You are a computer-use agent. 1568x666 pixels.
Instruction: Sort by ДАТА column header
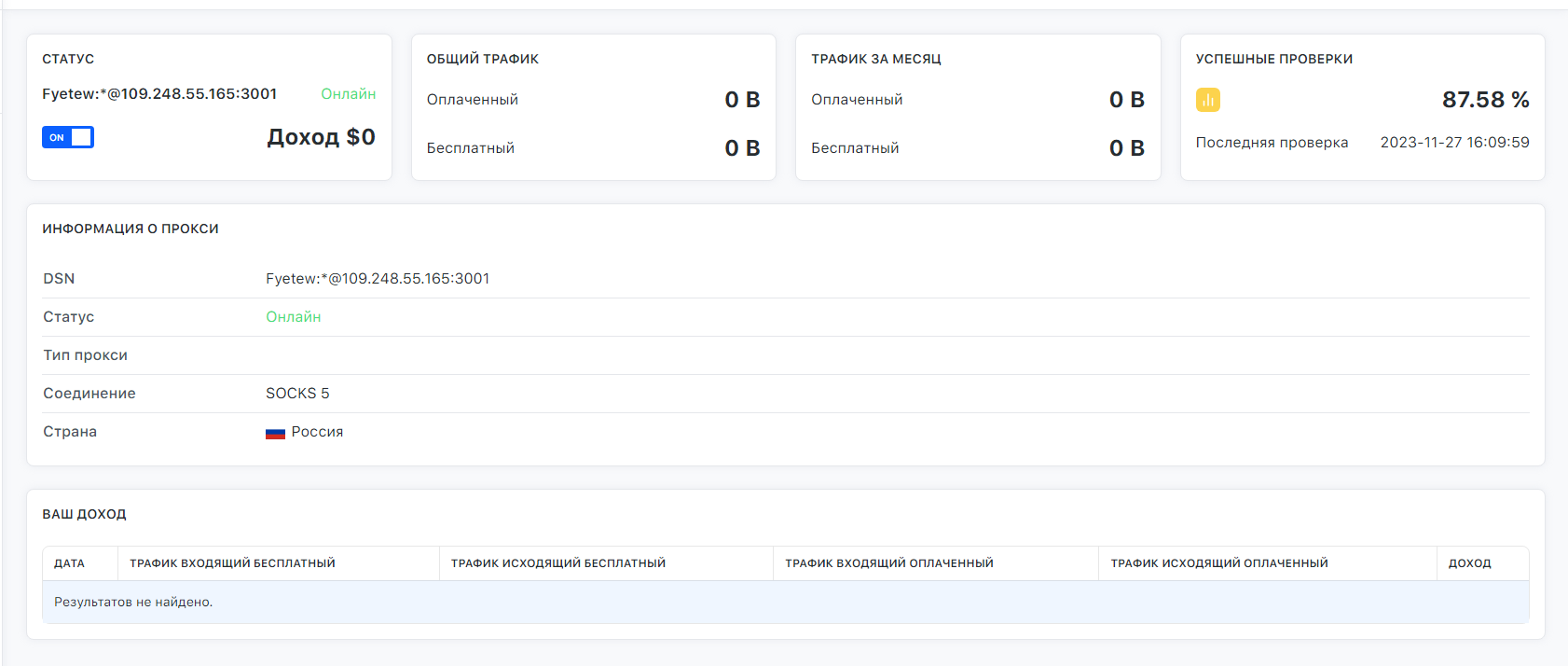pos(69,563)
